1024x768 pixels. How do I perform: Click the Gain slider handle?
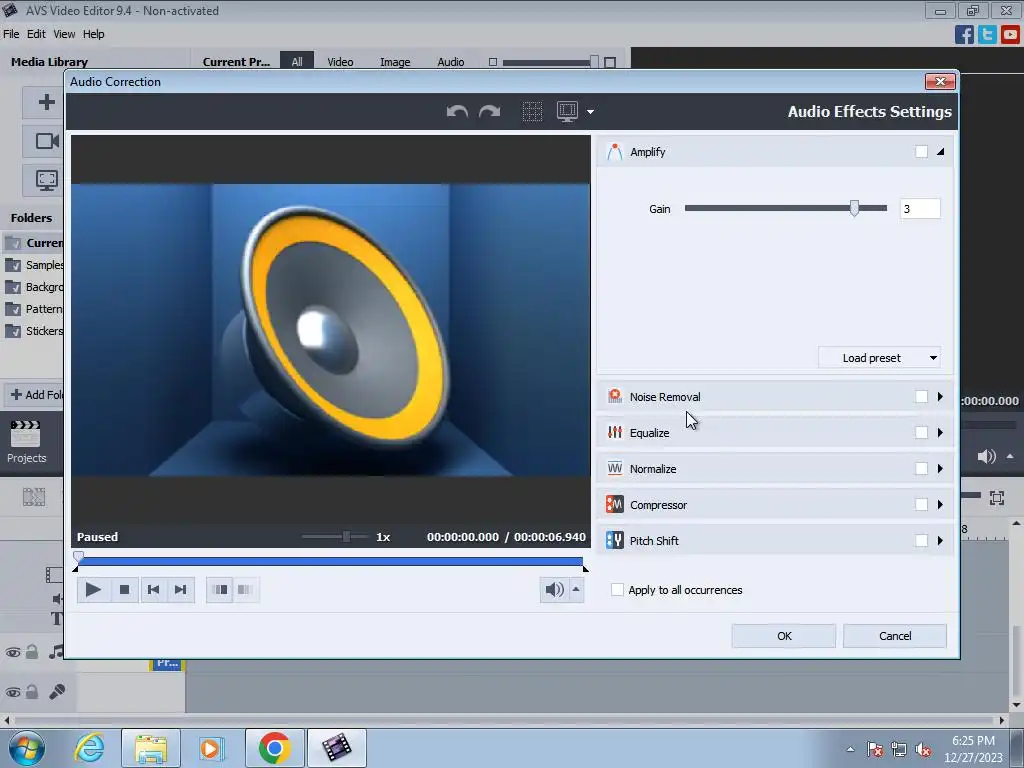coord(854,208)
